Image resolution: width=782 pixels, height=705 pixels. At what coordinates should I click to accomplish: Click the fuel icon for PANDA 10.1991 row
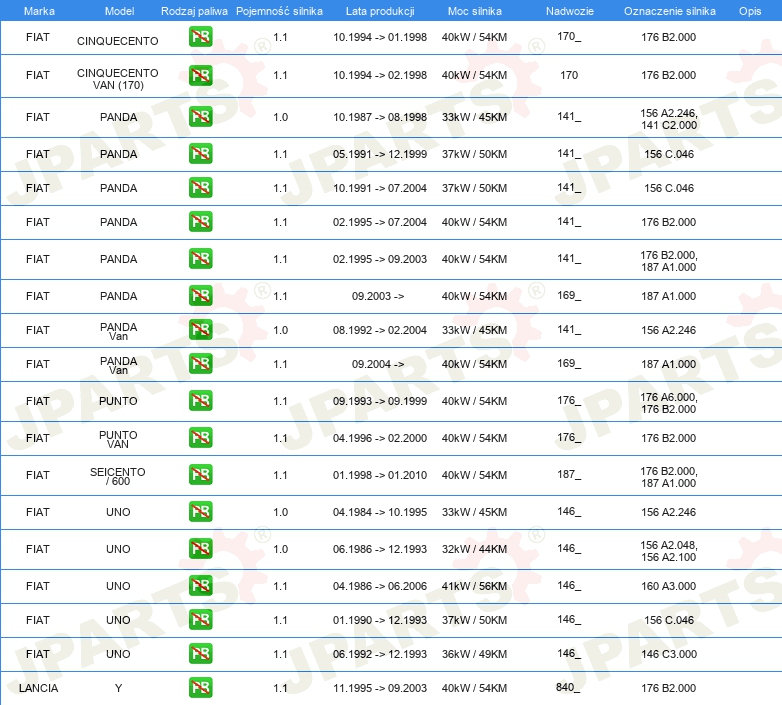200,187
